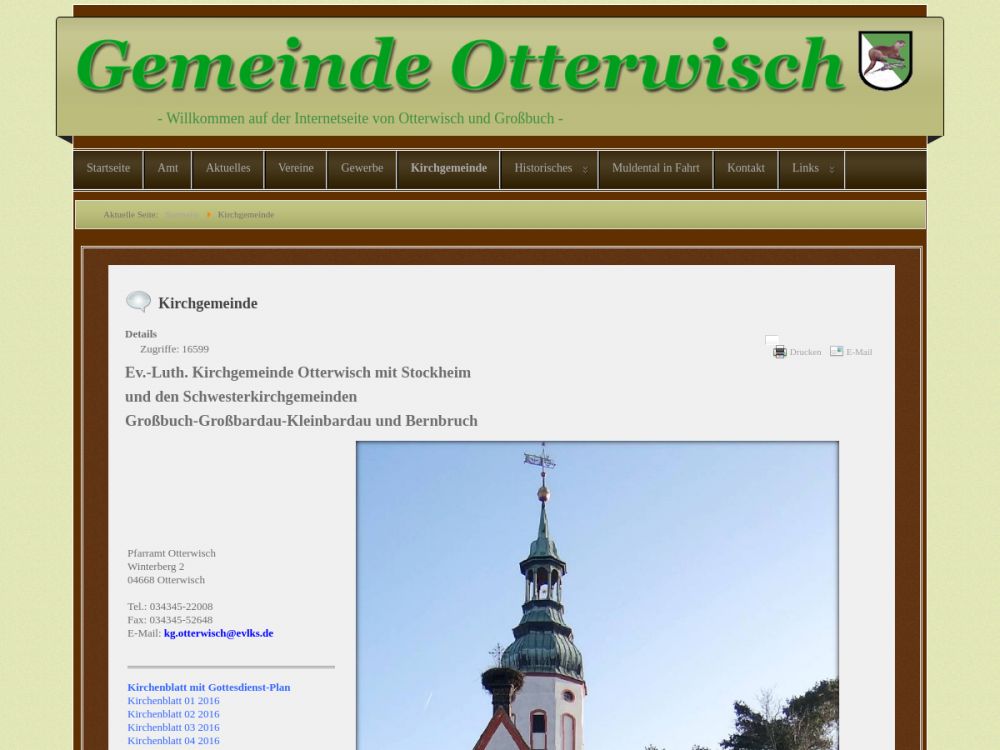
Task: Click the printer icon next to Drucken
Action: (780, 352)
